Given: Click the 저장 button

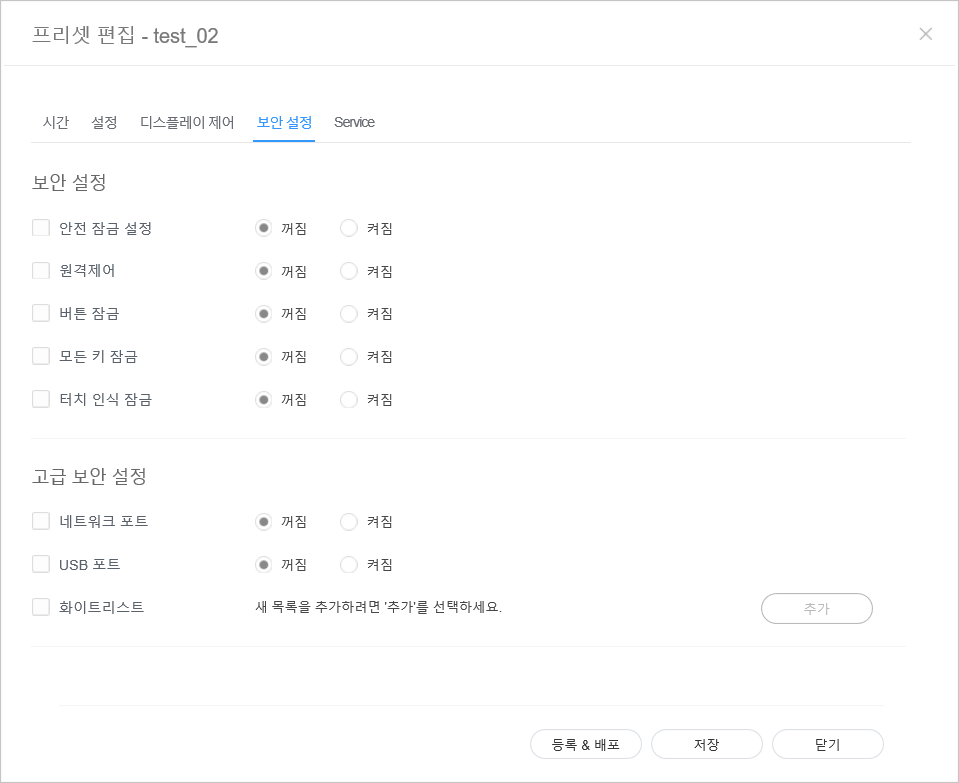Looking at the screenshot, I should [706, 745].
